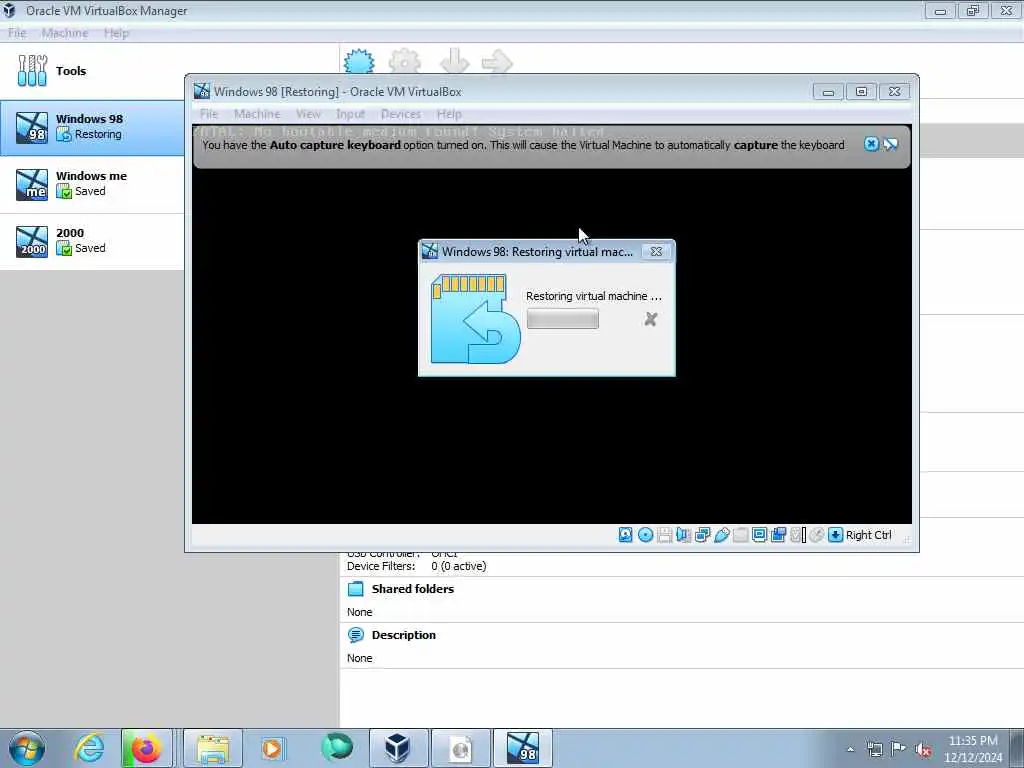This screenshot has width=1024, height=768.
Task: Click the floppy disk indicator in VM status bar
Action: point(665,535)
